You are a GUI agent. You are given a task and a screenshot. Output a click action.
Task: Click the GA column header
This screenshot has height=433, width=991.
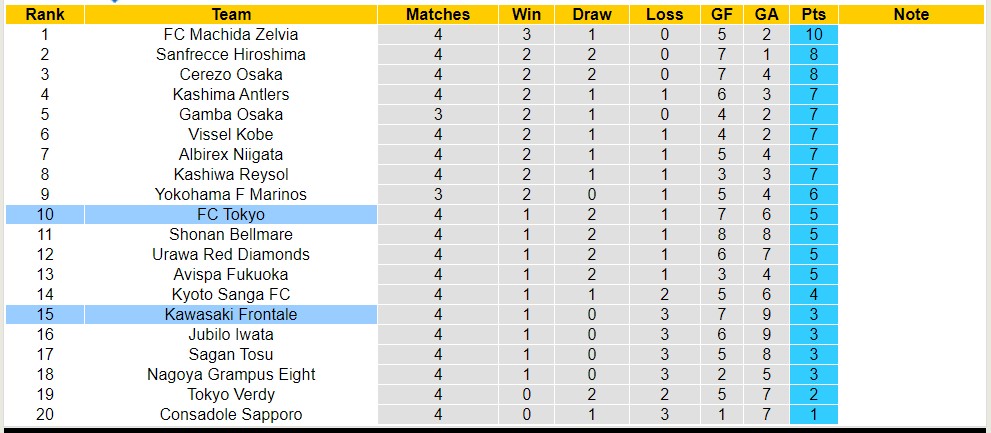coord(766,14)
